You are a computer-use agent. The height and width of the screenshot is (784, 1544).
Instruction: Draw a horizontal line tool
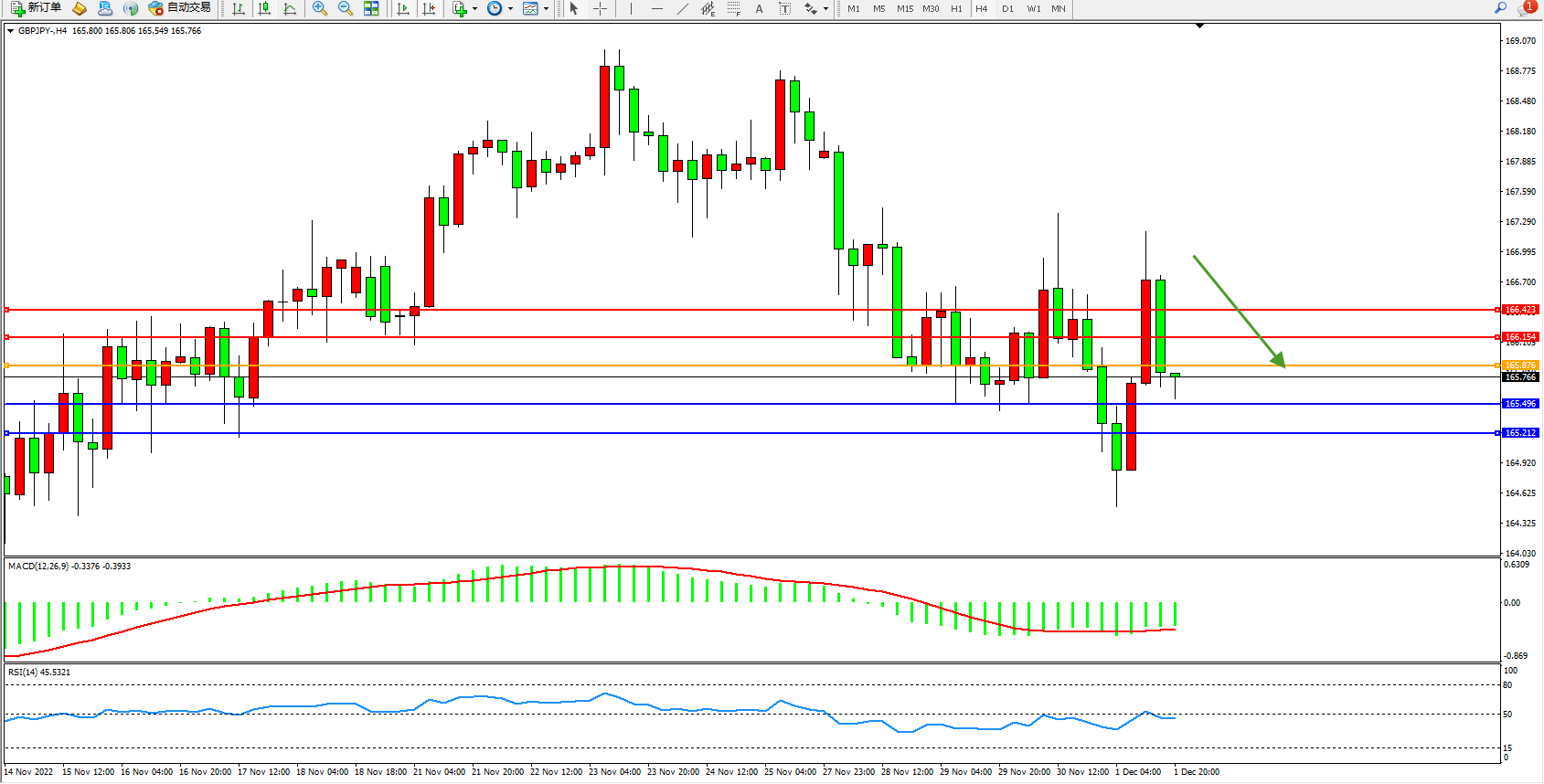tap(656, 8)
